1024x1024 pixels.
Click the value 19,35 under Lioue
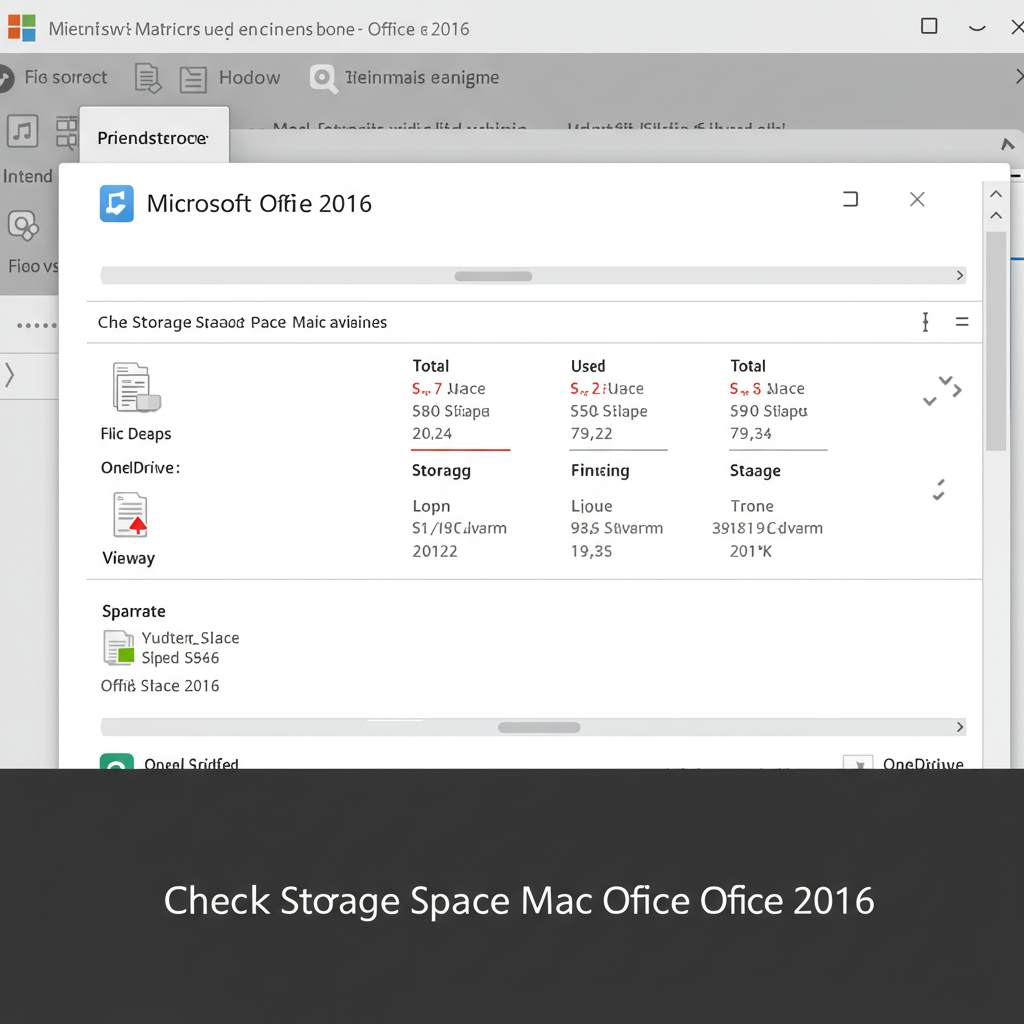(x=591, y=551)
